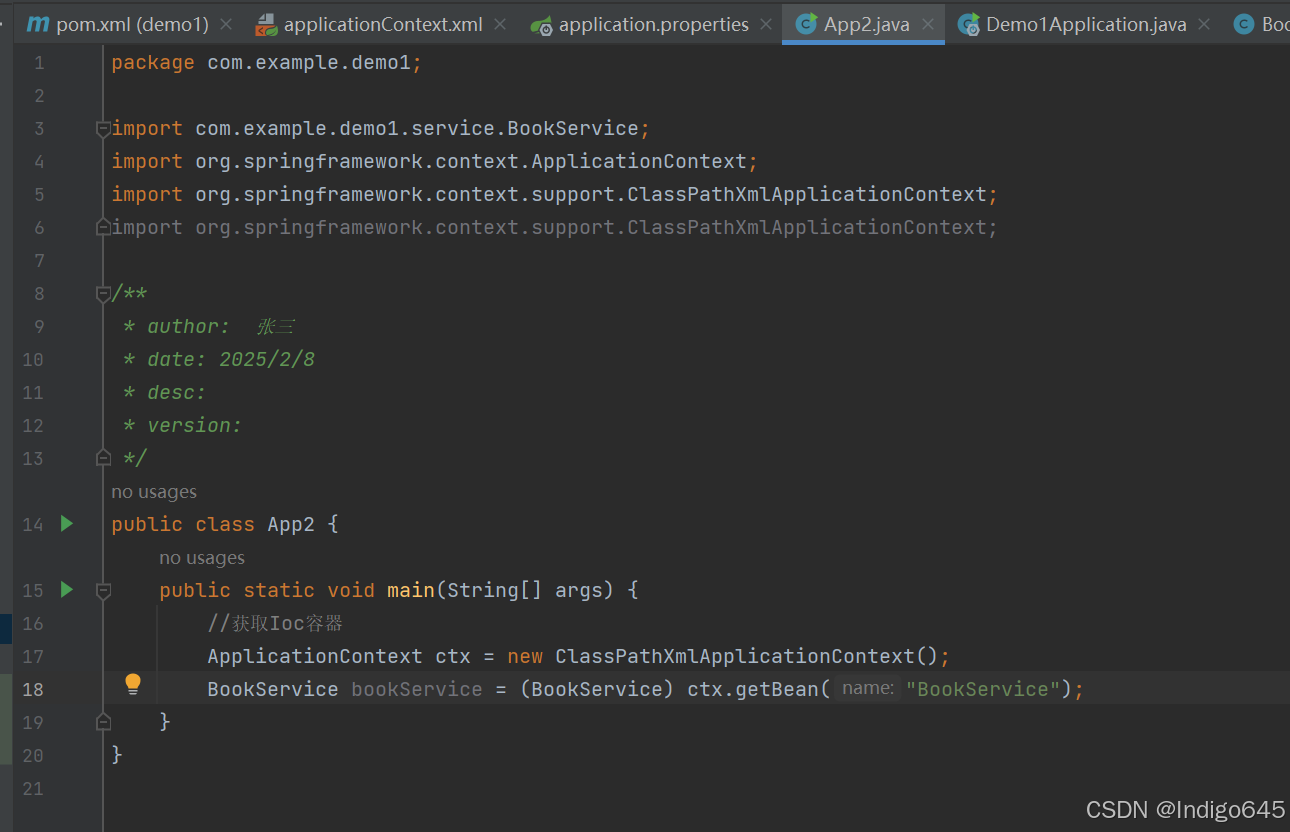This screenshot has width=1290, height=832.
Task: Click the Maven icon on pom.xml tab
Action: point(37,23)
